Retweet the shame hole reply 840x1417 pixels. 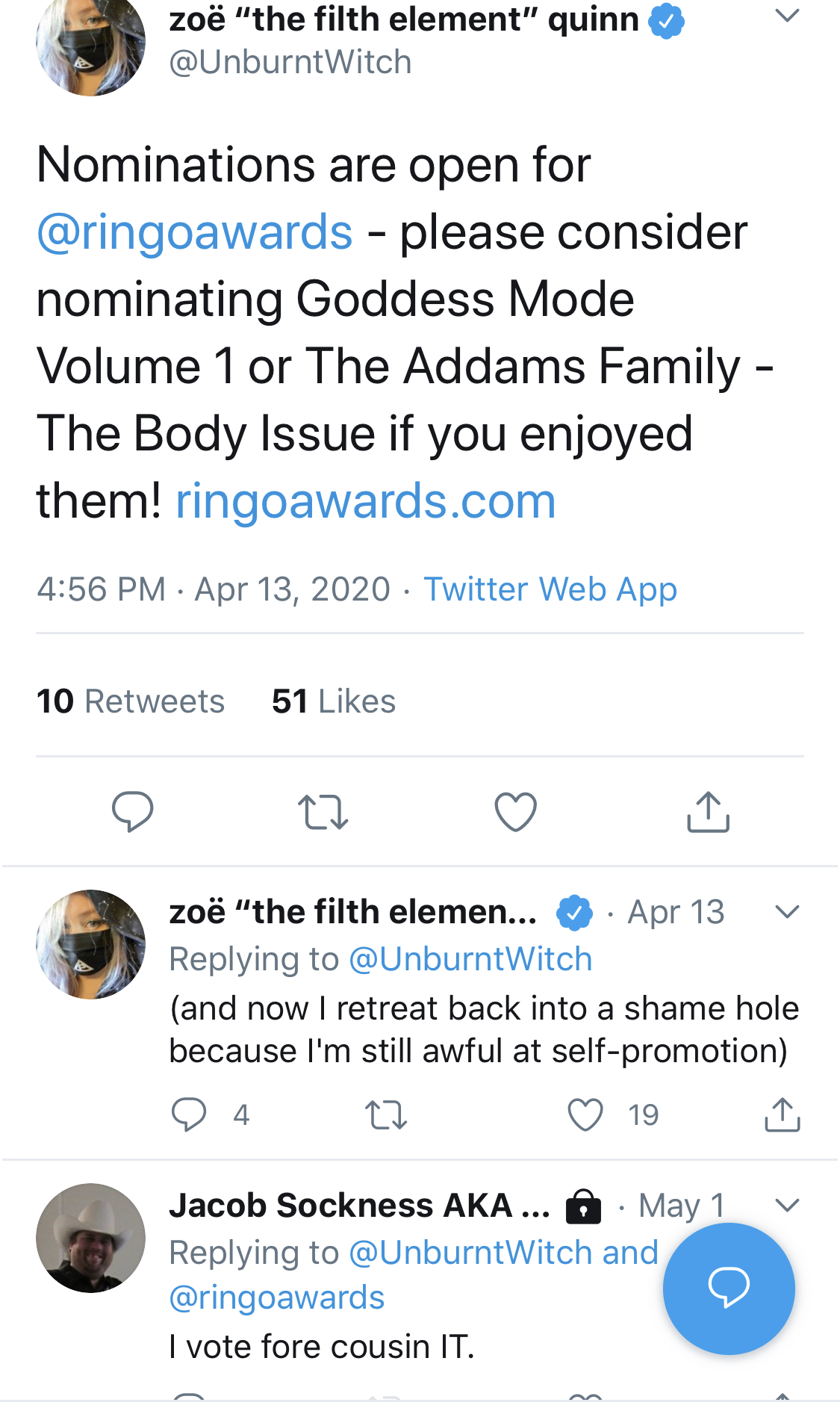(x=386, y=1115)
